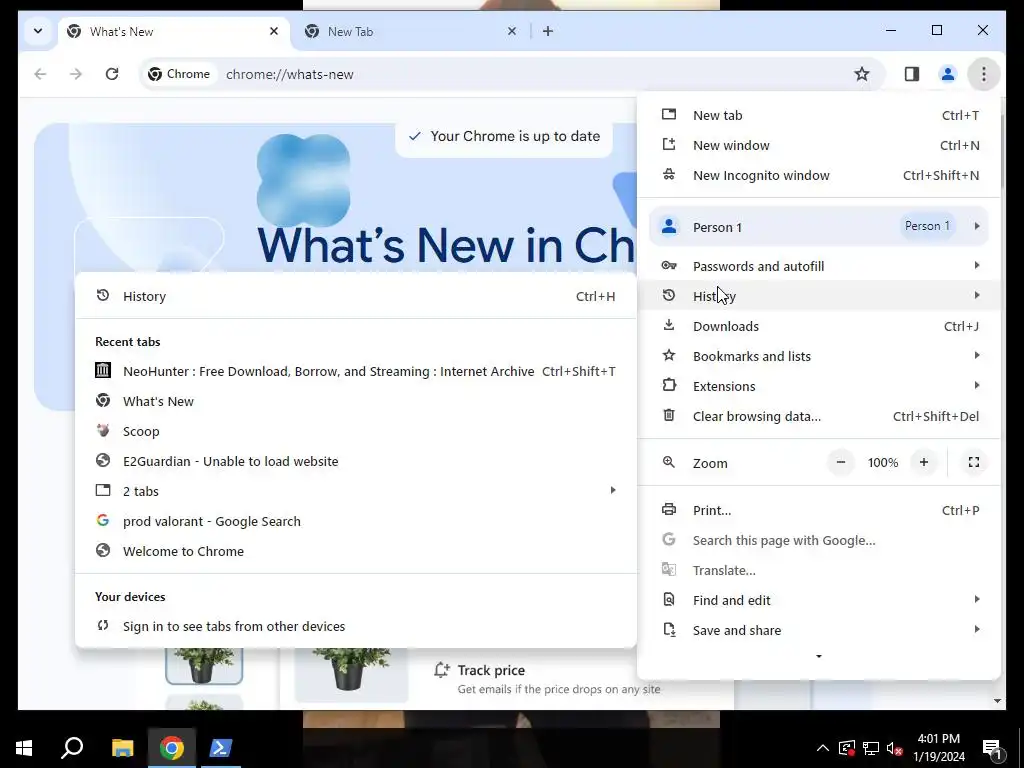Click the security tray icon with red badge
Image resolution: width=1024 pixels, height=768 pixels.
pyautogui.click(x=847, y=748)
